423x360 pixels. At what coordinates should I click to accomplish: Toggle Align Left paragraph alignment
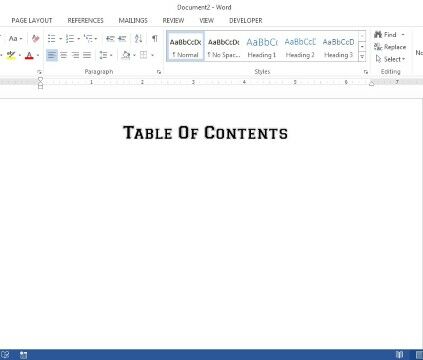(52, 55)
